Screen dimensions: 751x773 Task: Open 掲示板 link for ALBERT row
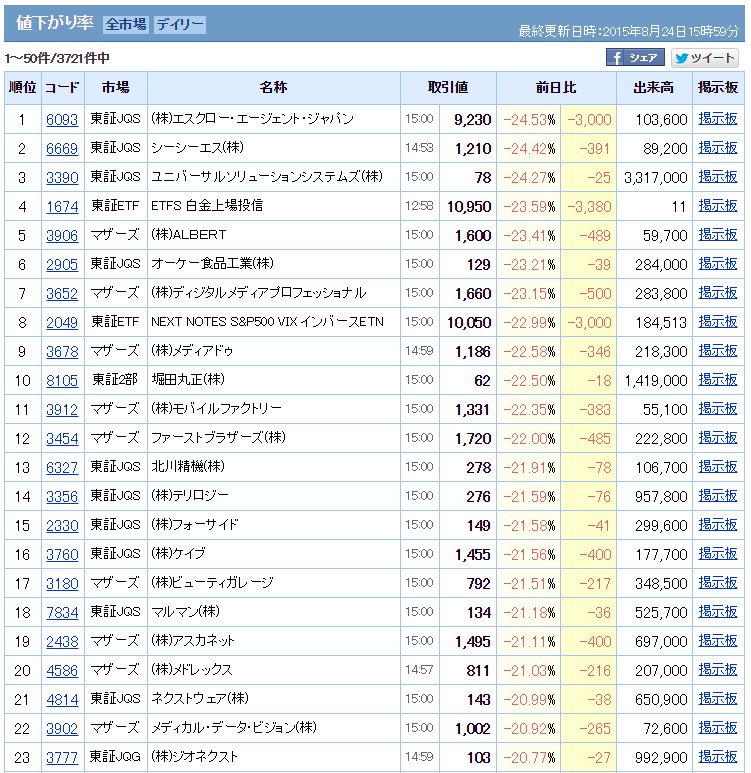coord(717,235)
